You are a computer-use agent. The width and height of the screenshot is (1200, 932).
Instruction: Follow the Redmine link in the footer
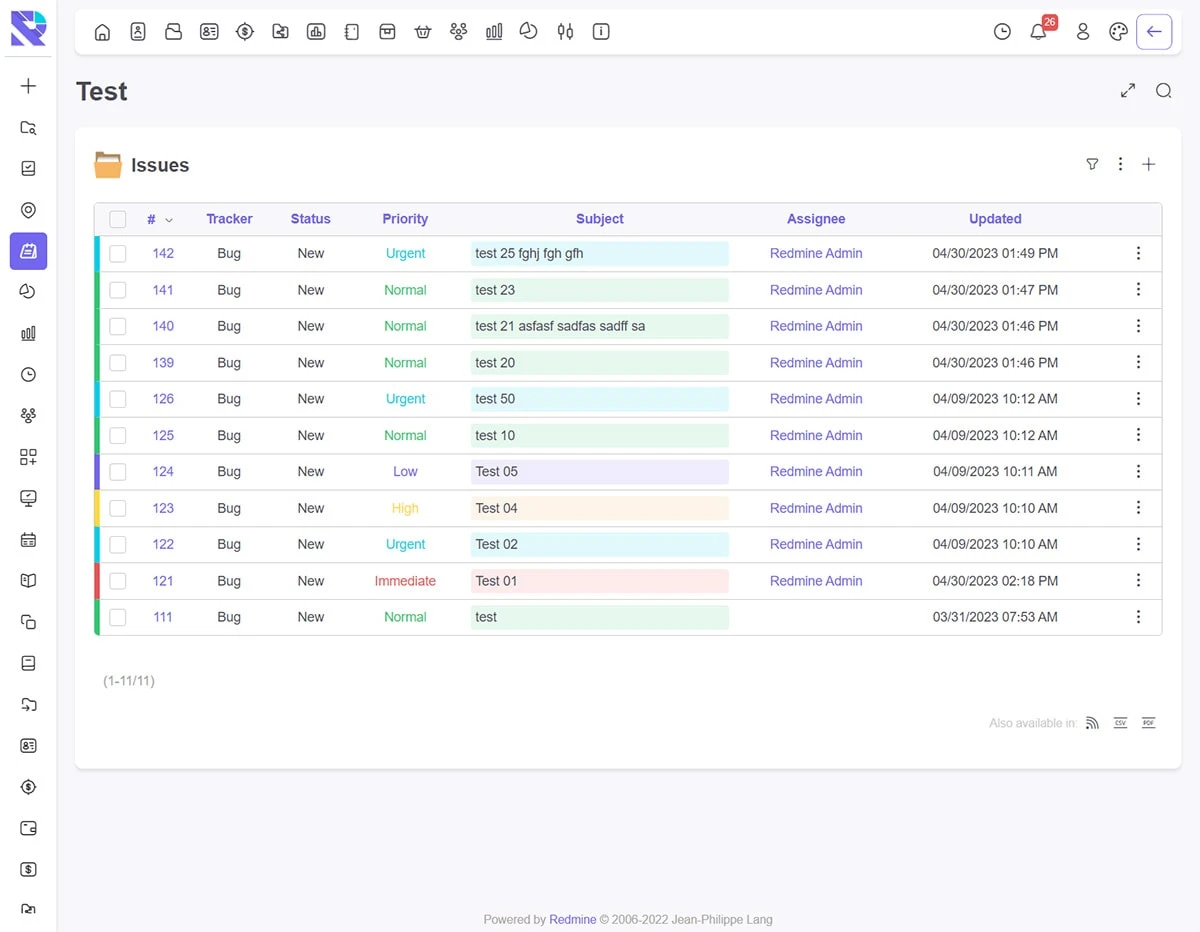pos(573,920)
